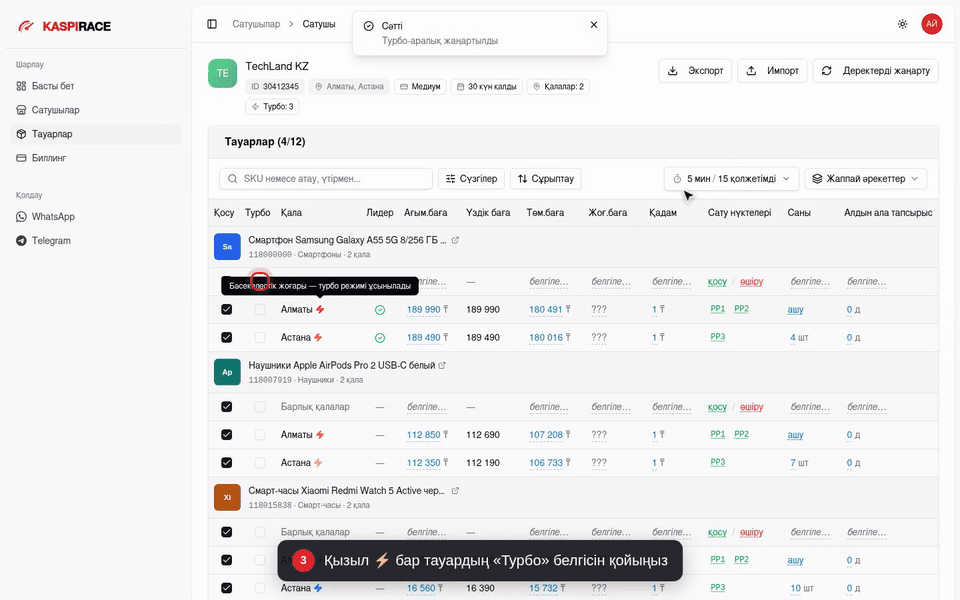Click the Экспорт button
The height and width of the screenshot is (600, 960).
[695, 71]
